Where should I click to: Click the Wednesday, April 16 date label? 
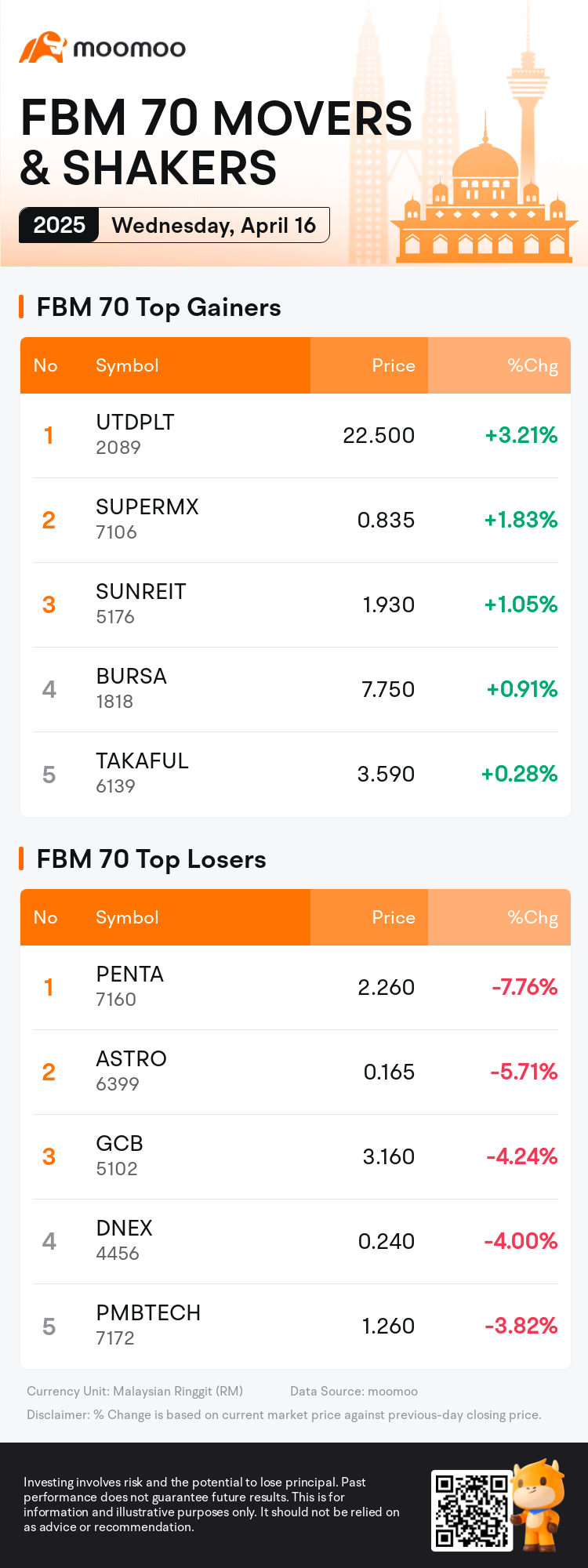[213, 225]
